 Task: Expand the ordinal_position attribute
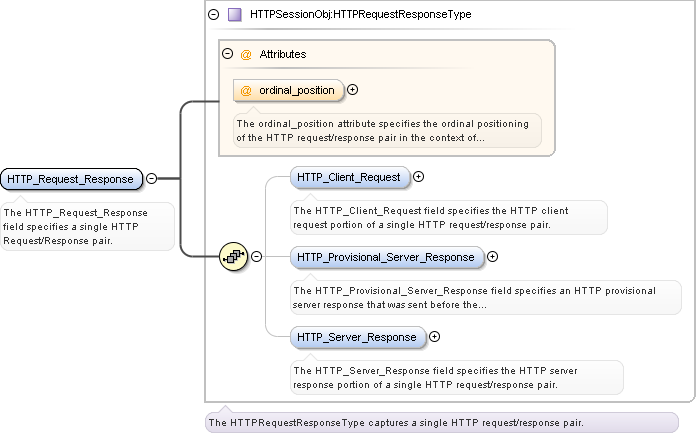(x=353, y=90)
